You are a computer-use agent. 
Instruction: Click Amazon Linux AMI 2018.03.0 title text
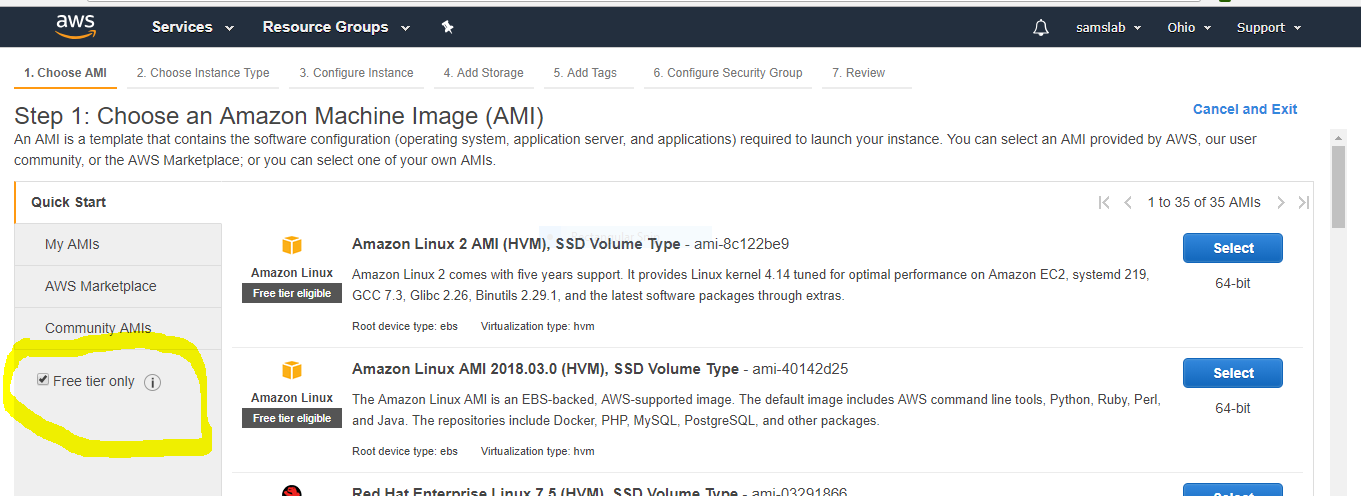[x=545, y=369]
